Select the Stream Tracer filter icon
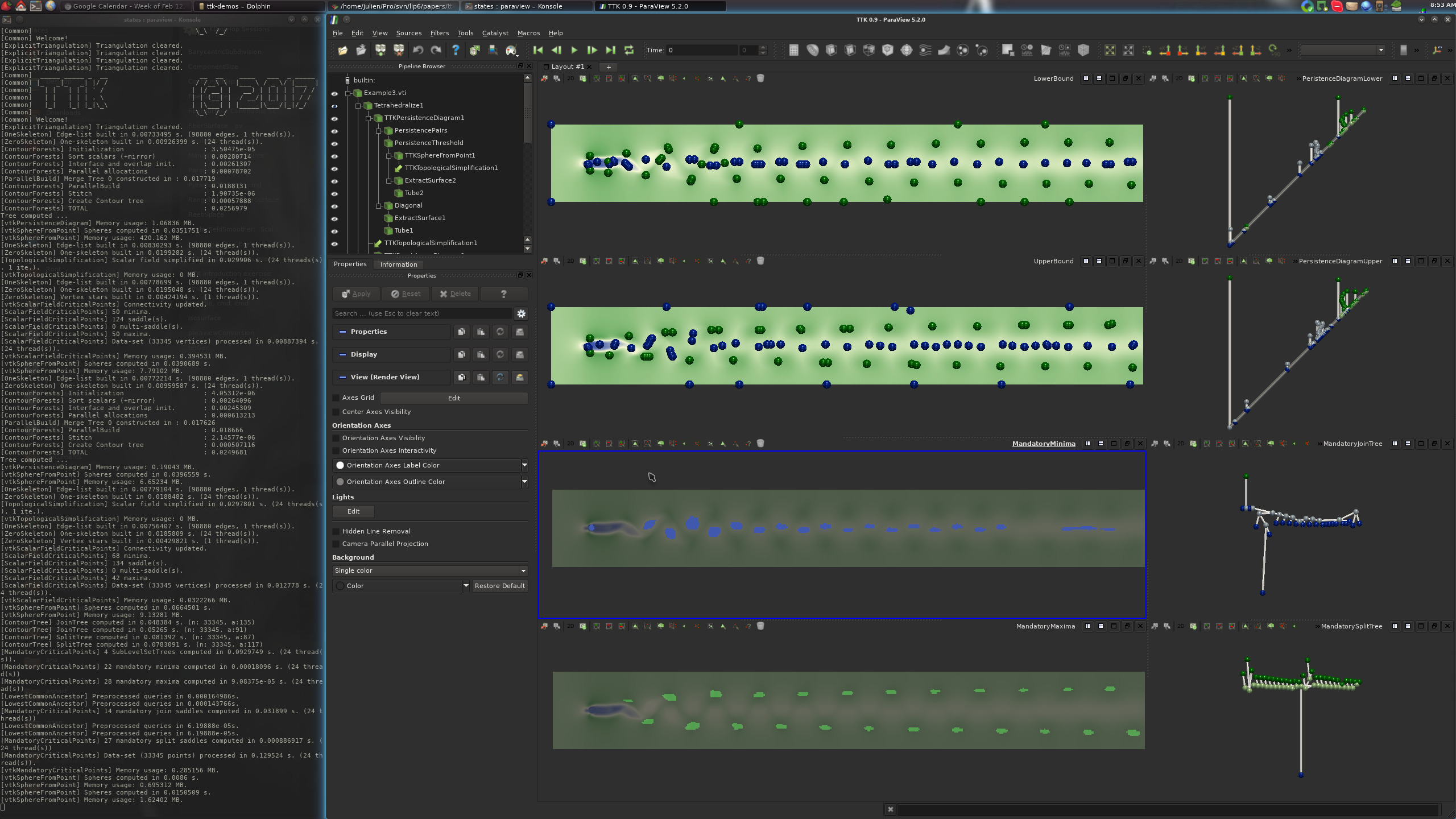 [925, 51]
